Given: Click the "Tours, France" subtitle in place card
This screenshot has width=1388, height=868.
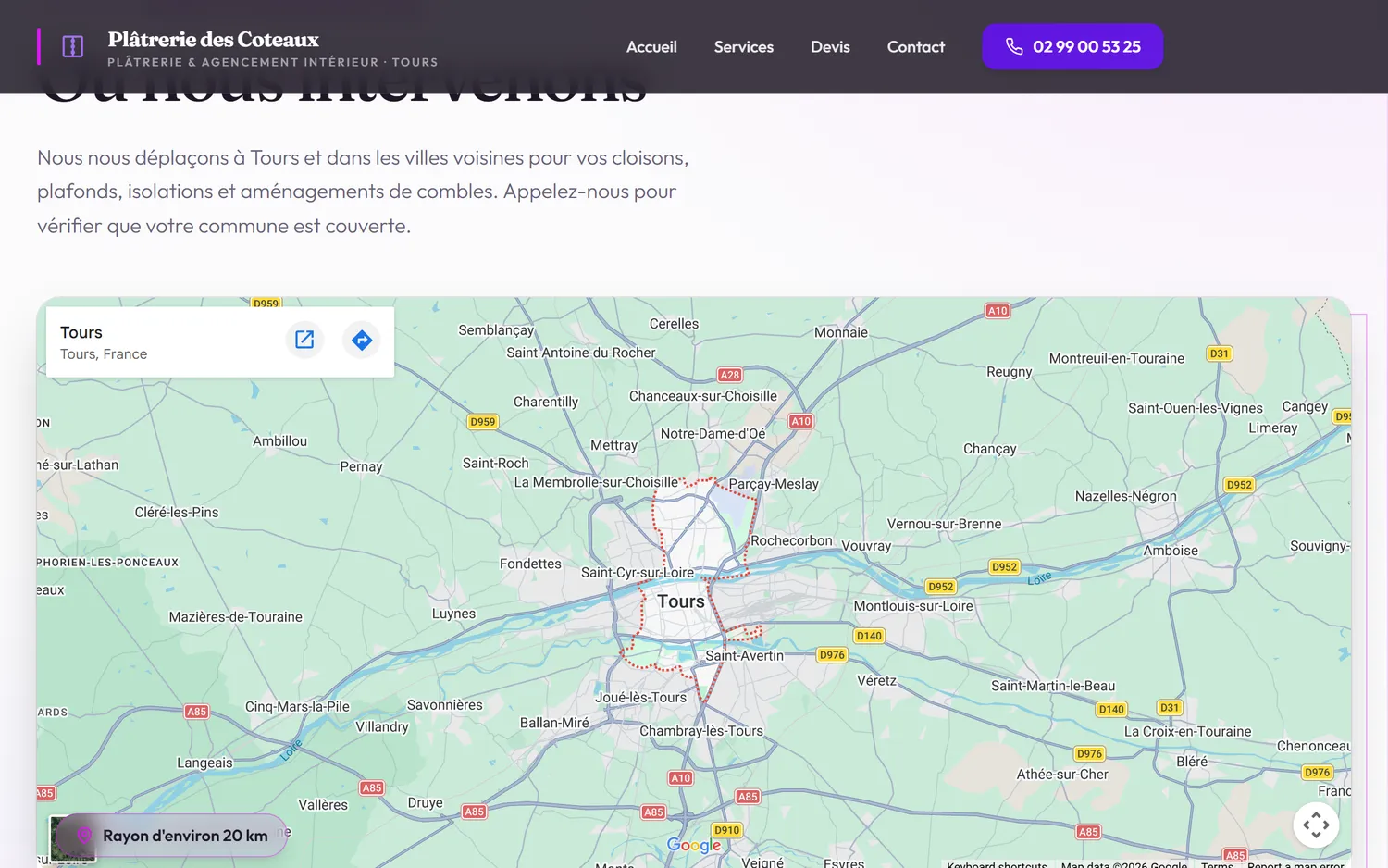Looking at the screenshot, I should click(x=104, y=354).
